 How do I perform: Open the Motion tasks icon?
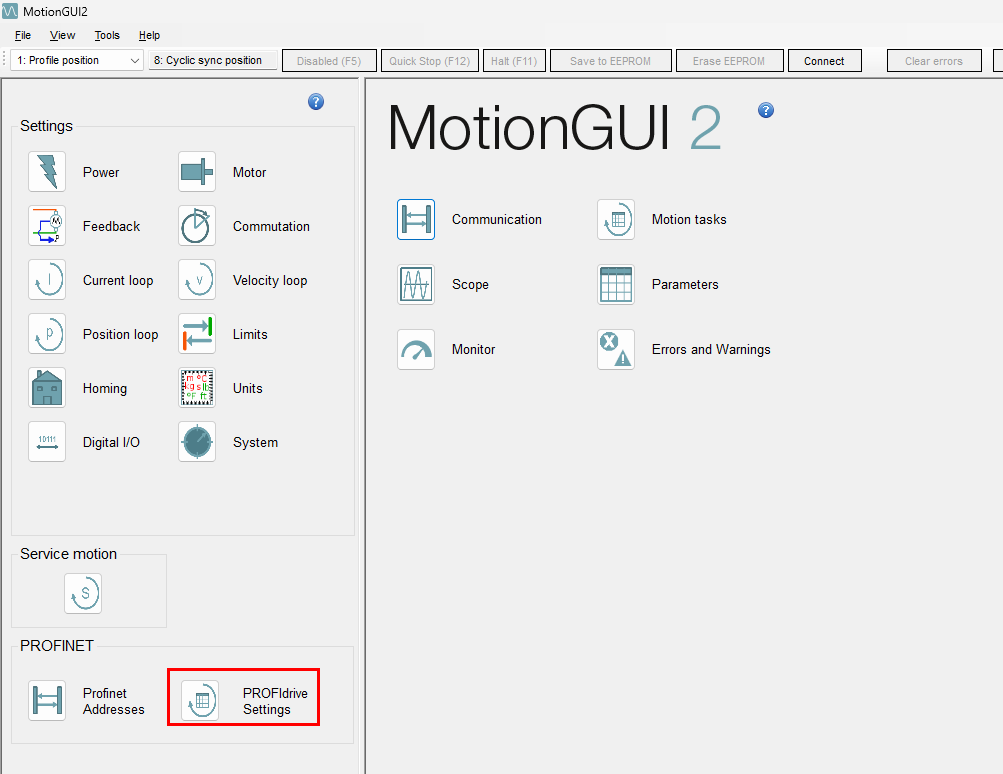(x=616, y=219)
